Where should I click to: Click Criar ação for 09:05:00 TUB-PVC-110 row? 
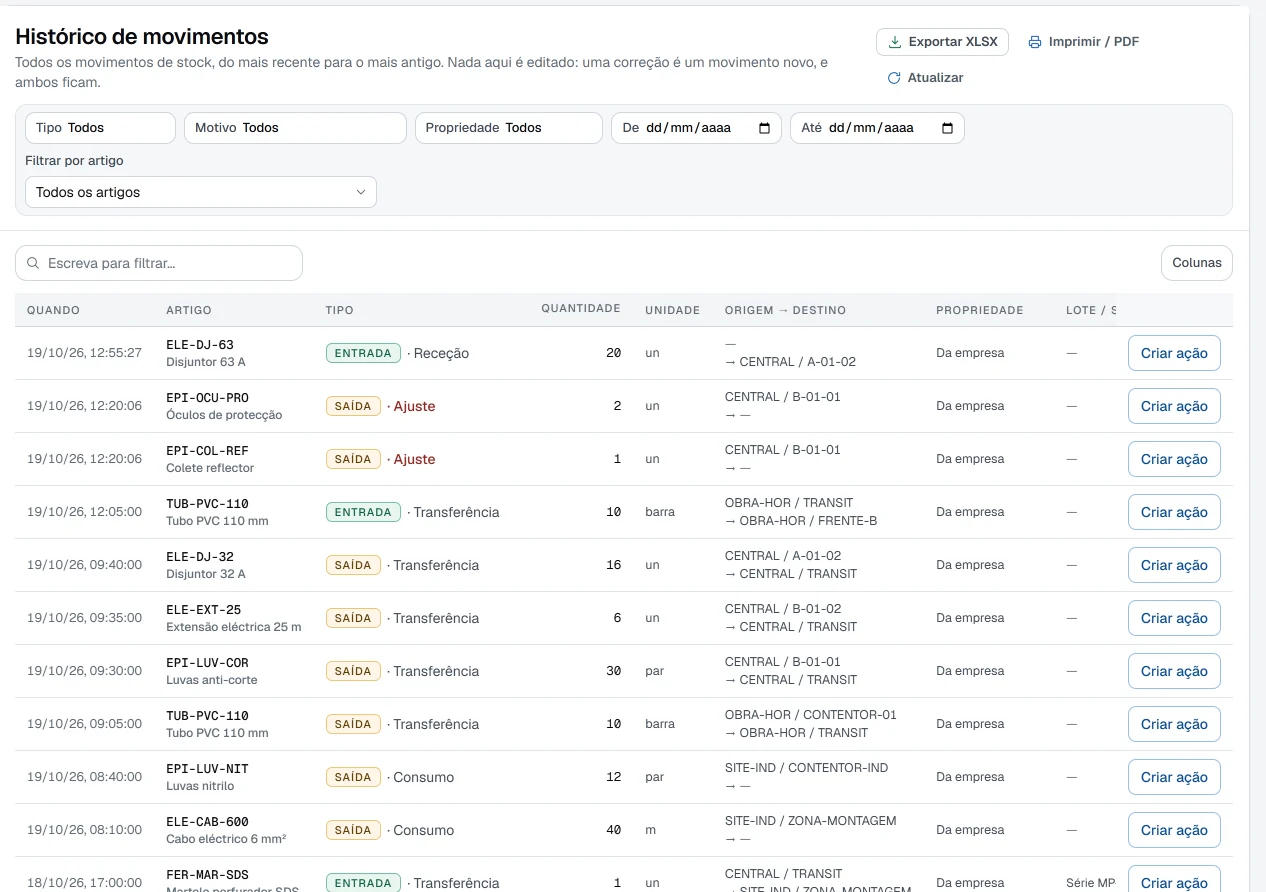click(x=1174, y=724)
